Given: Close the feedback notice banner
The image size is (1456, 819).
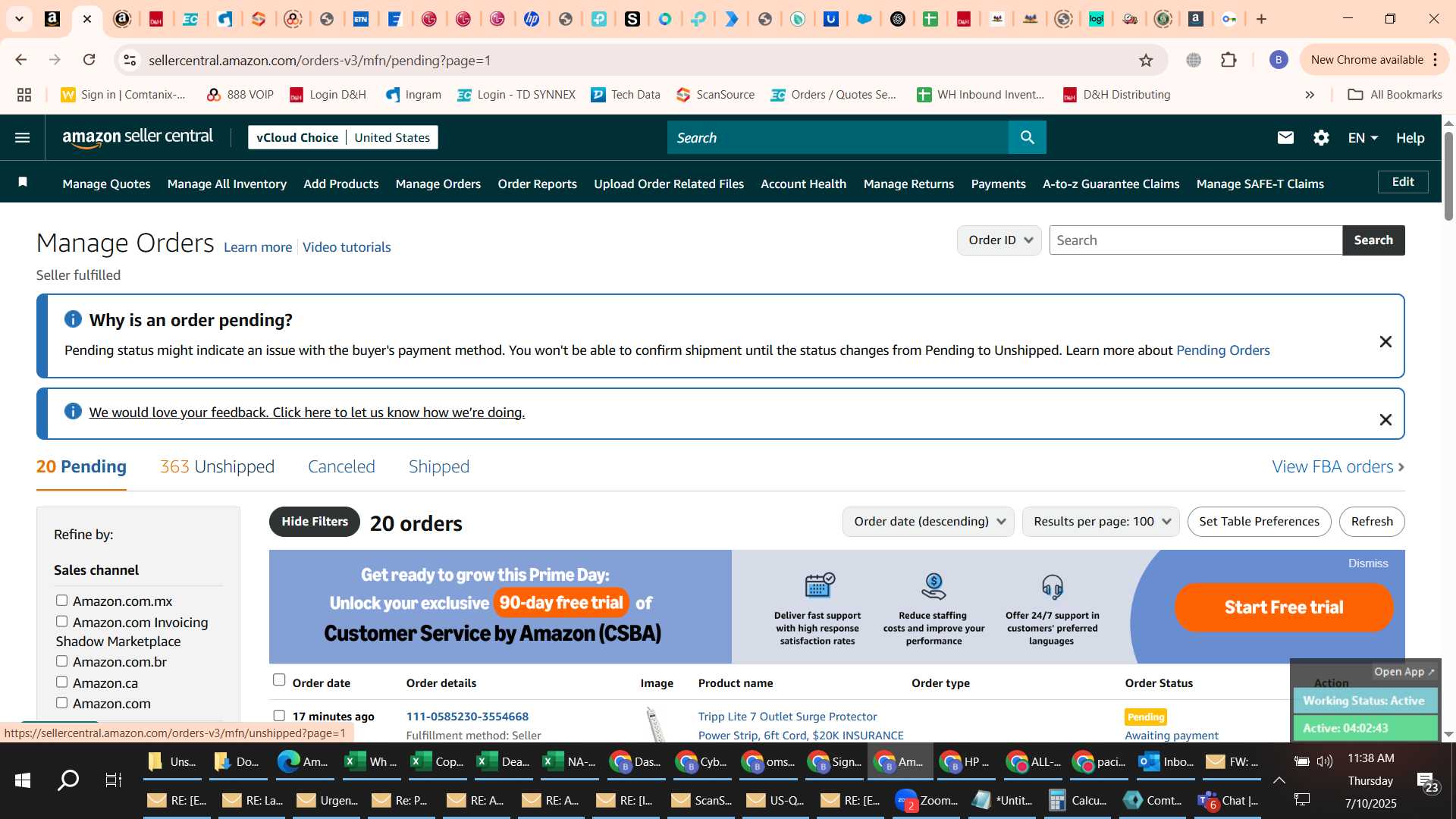Looking at the screenshot, I should coord(1385,420).
